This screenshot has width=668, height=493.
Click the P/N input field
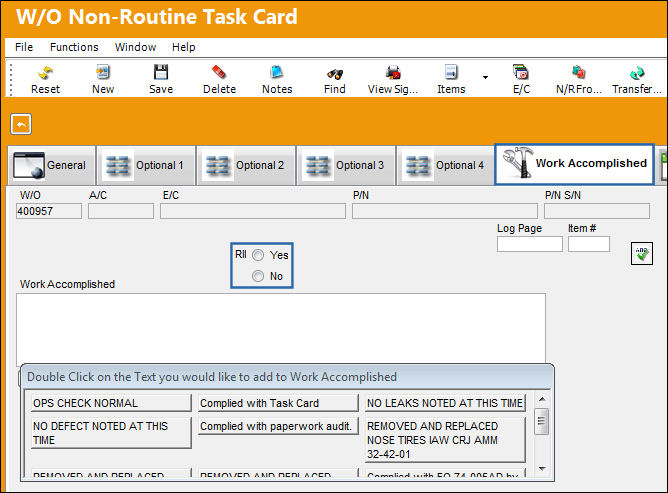(445, 211)
